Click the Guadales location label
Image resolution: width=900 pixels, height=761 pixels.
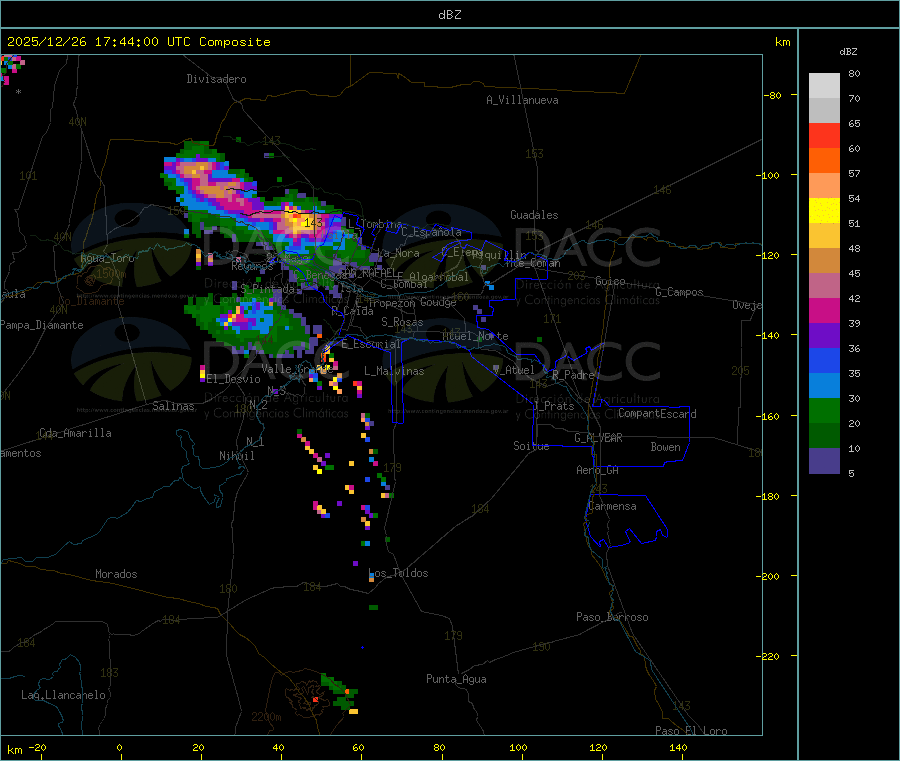click(x=534, y=215)
